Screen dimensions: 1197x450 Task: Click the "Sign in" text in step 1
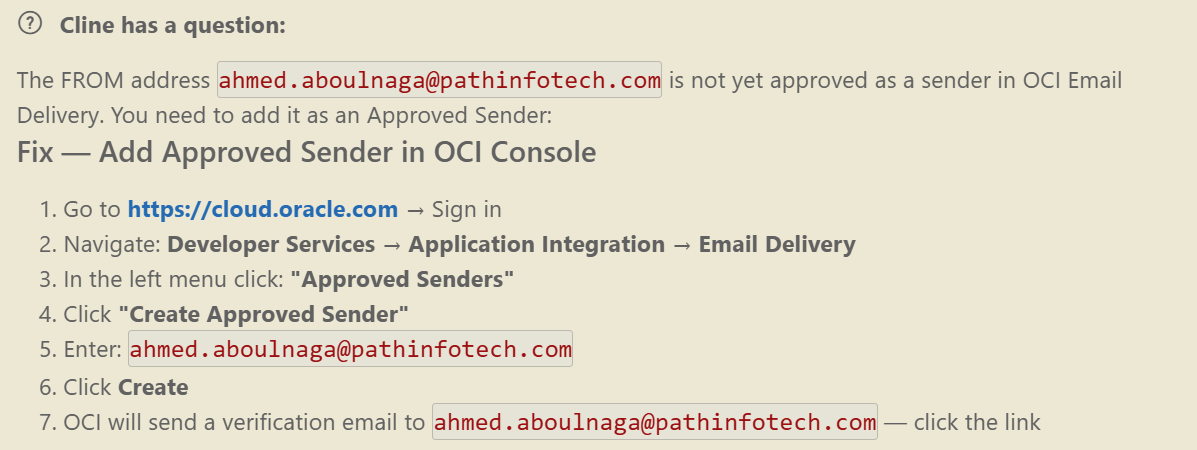(x=466, y=210)
